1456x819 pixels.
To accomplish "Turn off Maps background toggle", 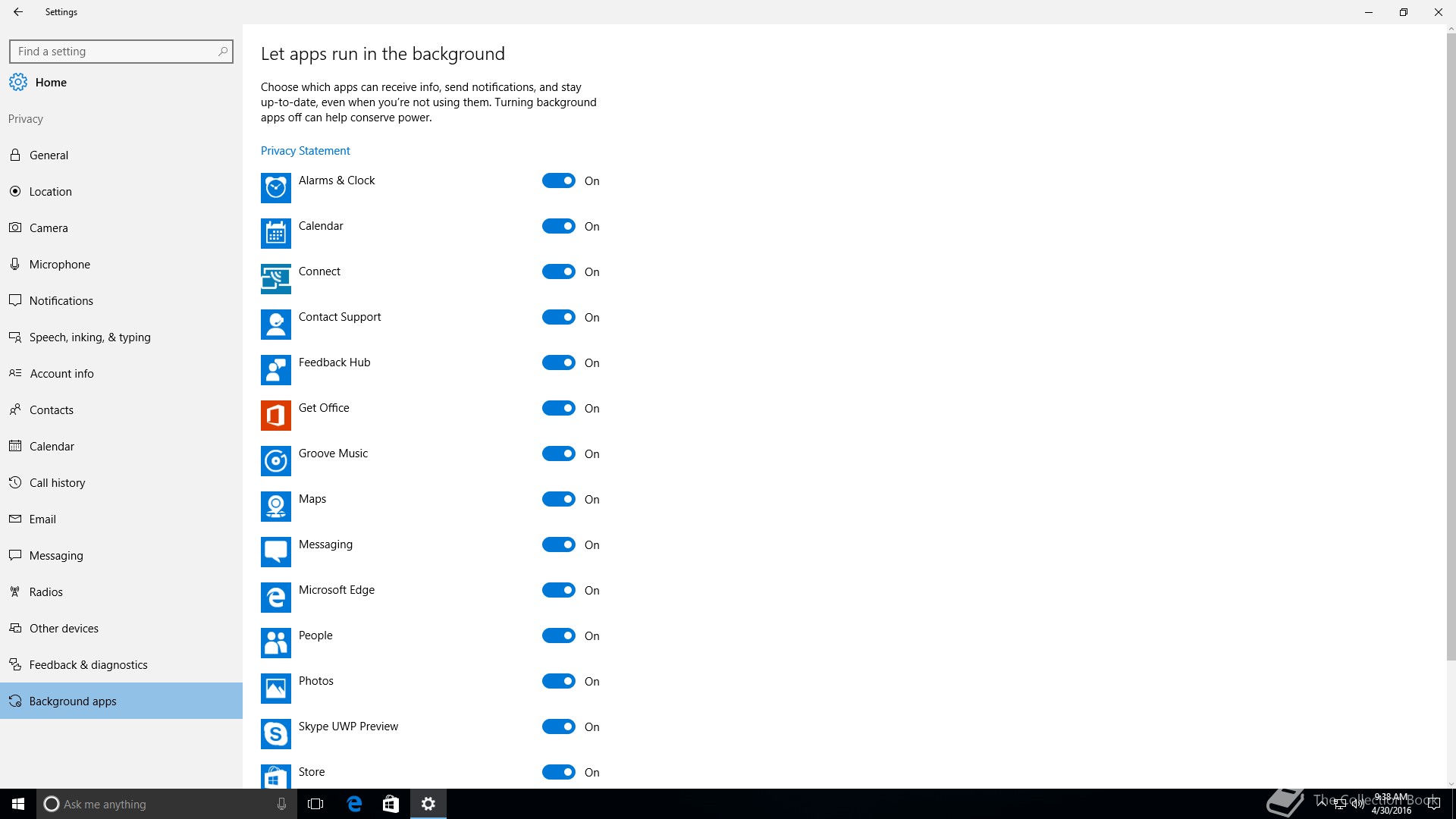I will point(559,499).
